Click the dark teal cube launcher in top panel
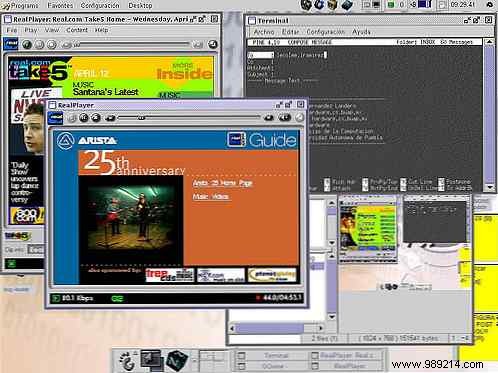Viewport: 498px width, 373px height. pyautogui.click(x=347, y=5)
